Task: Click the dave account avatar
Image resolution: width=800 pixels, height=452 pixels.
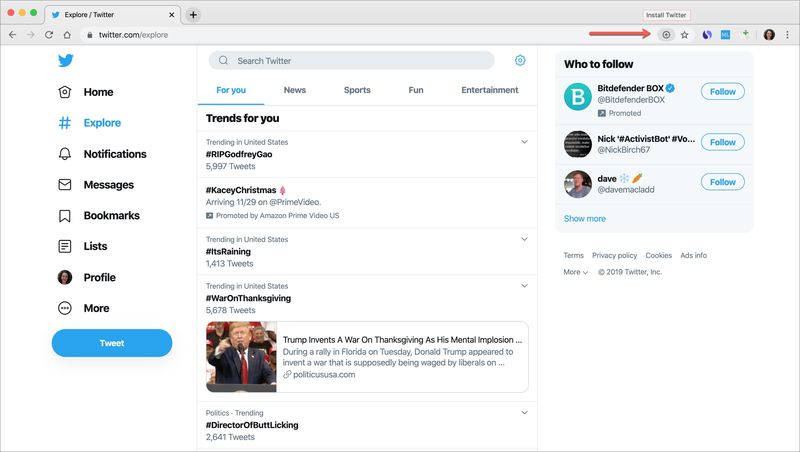Action: [x=578, y=184]
